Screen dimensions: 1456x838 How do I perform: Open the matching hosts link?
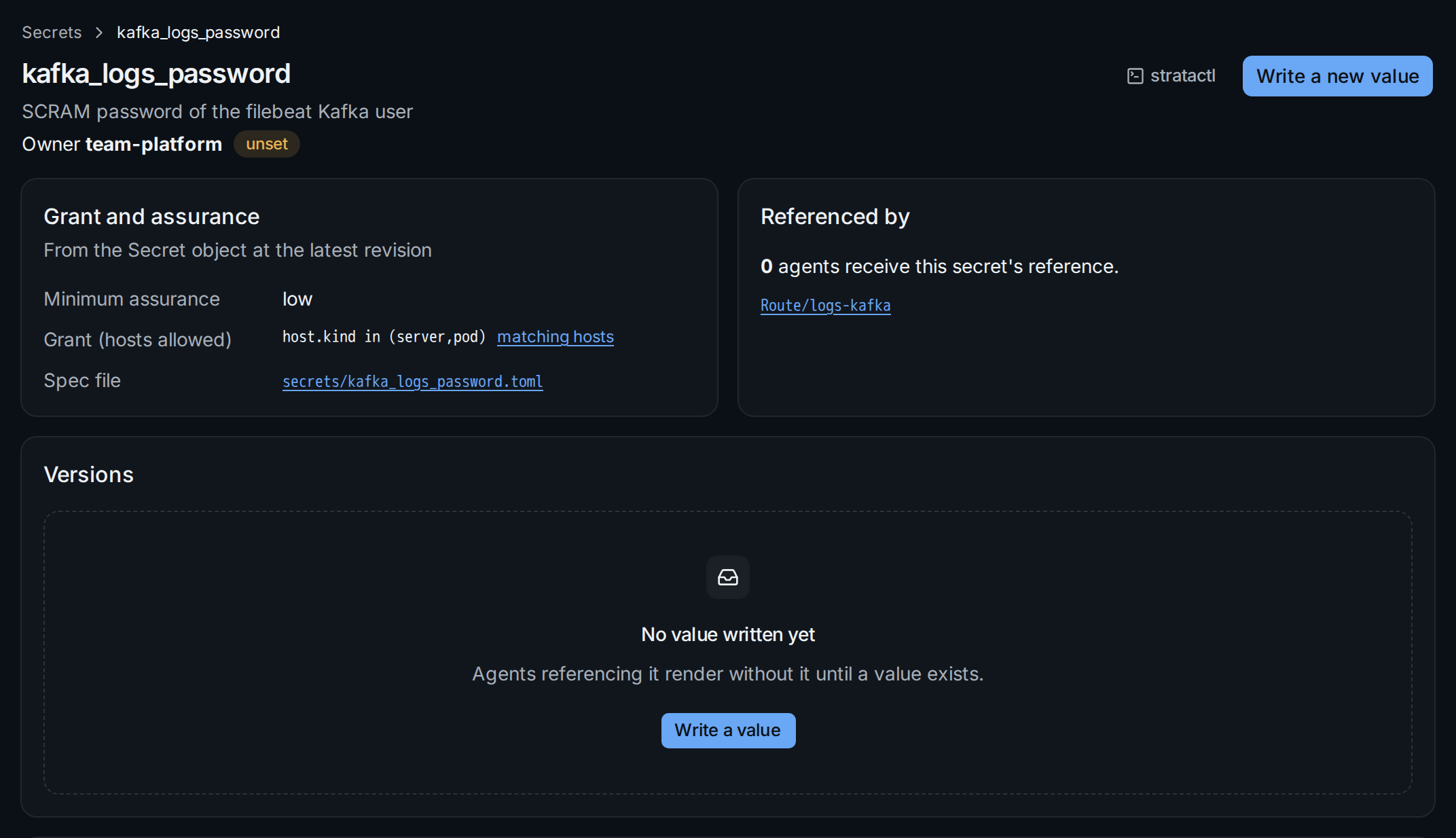(x=556, y=337)
